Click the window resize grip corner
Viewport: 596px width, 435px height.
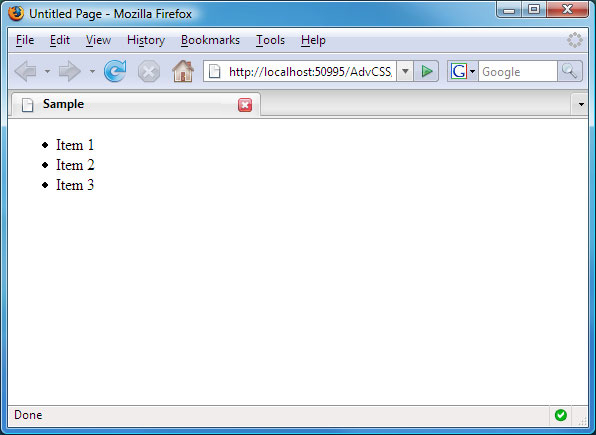pos(582,420)
